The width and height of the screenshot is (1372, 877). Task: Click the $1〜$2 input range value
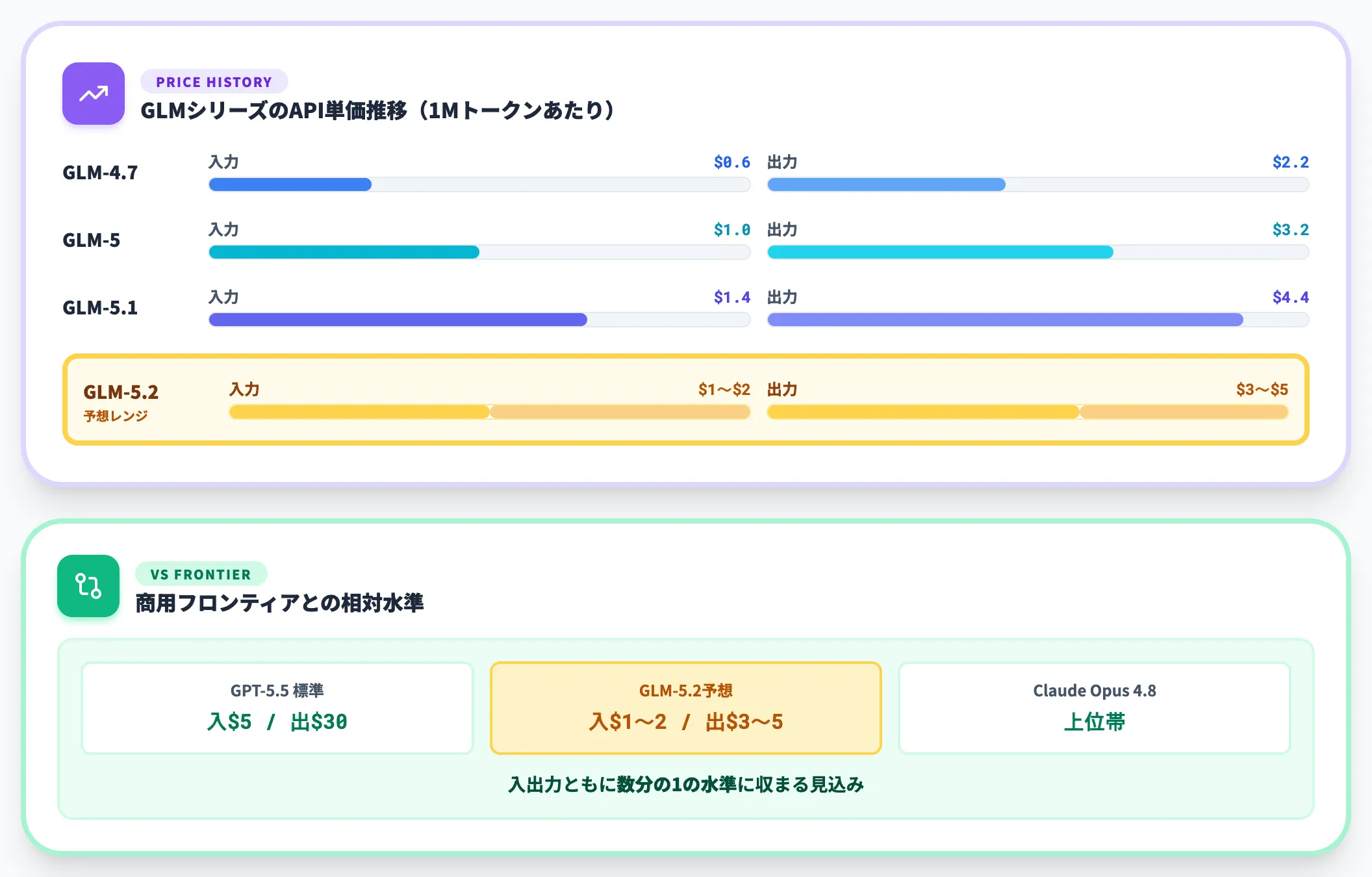coord(724,390)
